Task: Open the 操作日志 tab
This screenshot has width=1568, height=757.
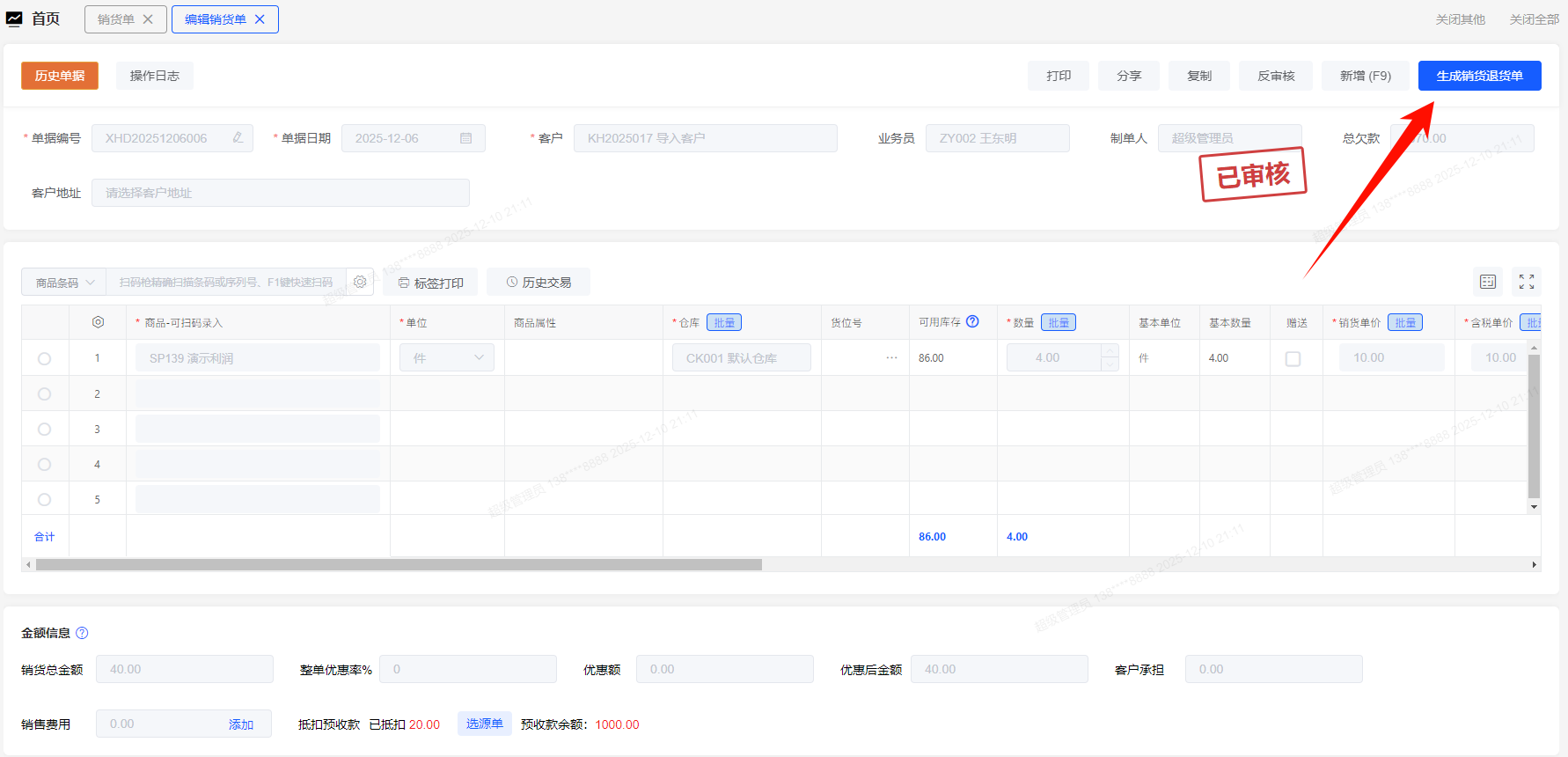Action: coord(155,76)
